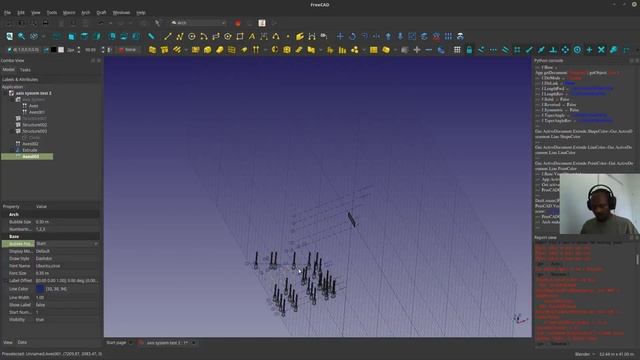Select the Draft Wire polyline tool
The height and width of the screenshot is (360, 640).
pyautogui.click(x=180, y=36)
